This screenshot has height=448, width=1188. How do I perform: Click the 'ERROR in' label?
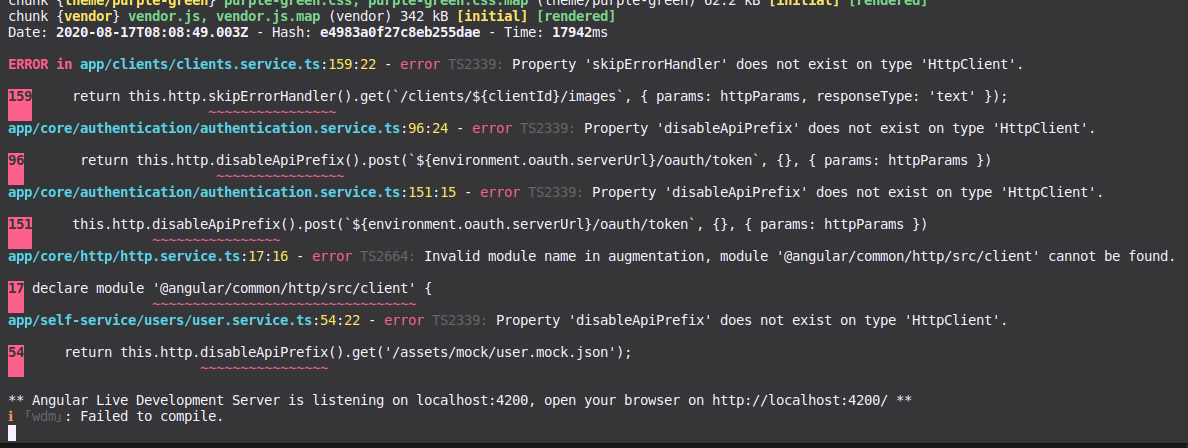pyautogui.click(x=40, y=64)
